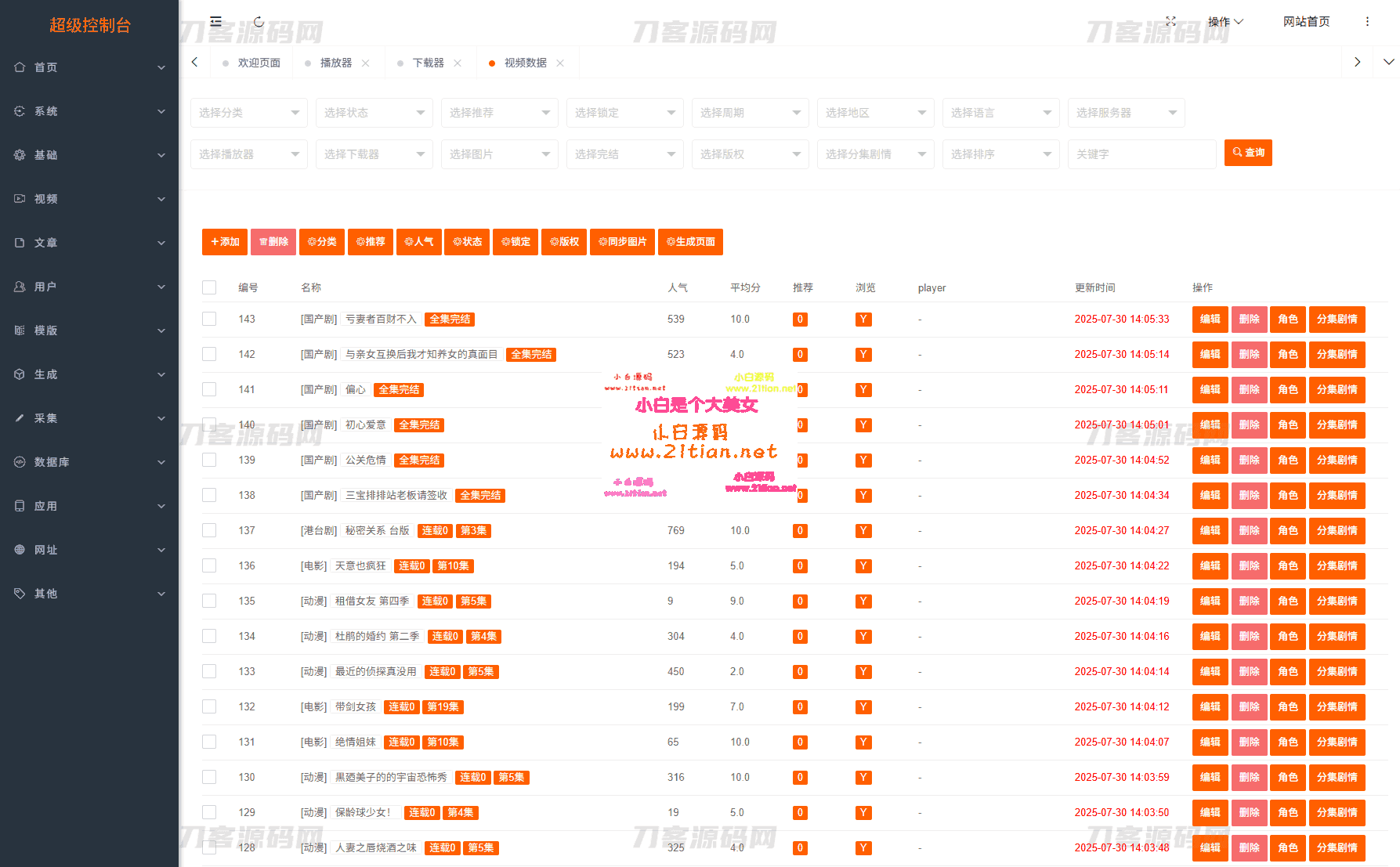Click inside the 关键字 input field

pyautogui.click(x=1141, y=154)
